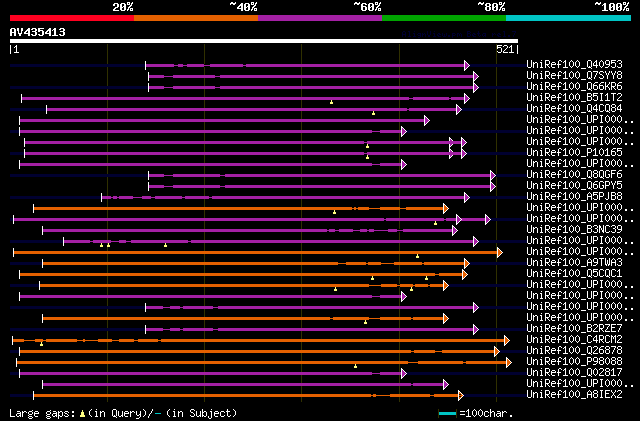Click white start tick of A5PJB8 alignment
Screen dimensions: 640x421
(102, 198)
